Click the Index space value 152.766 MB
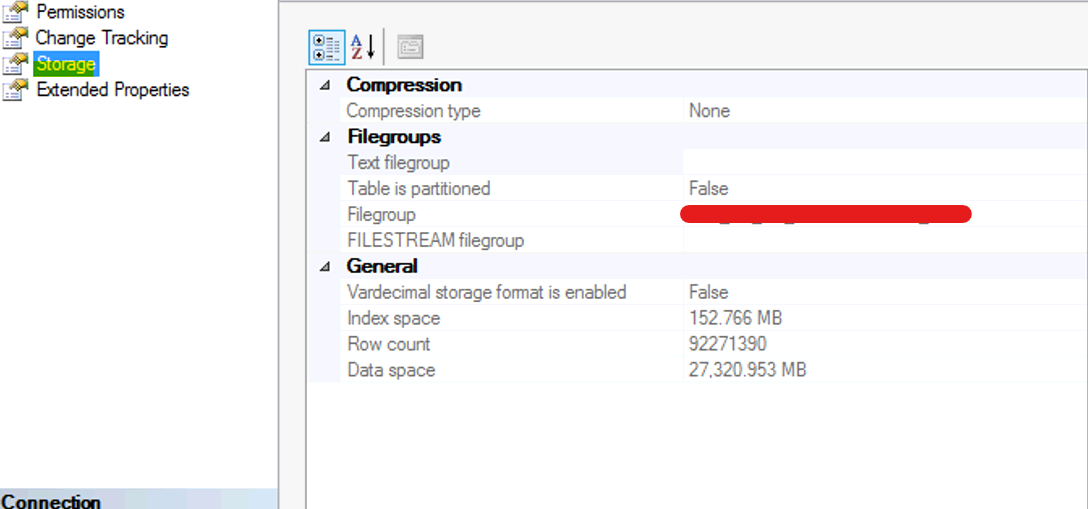This screenshot has width=1088, height=509. click(735, 318)
